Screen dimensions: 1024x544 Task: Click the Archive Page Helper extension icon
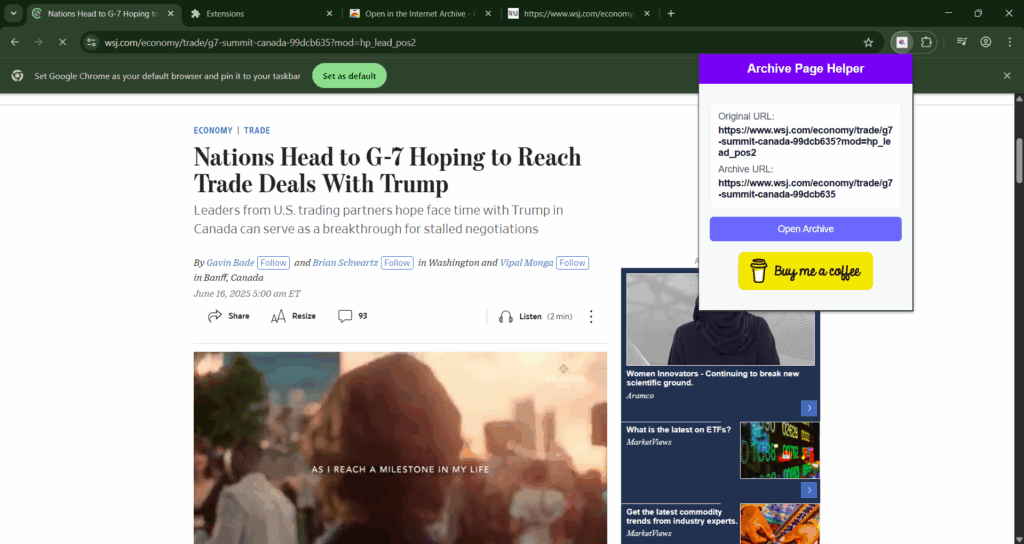click(x=902, y=42)
